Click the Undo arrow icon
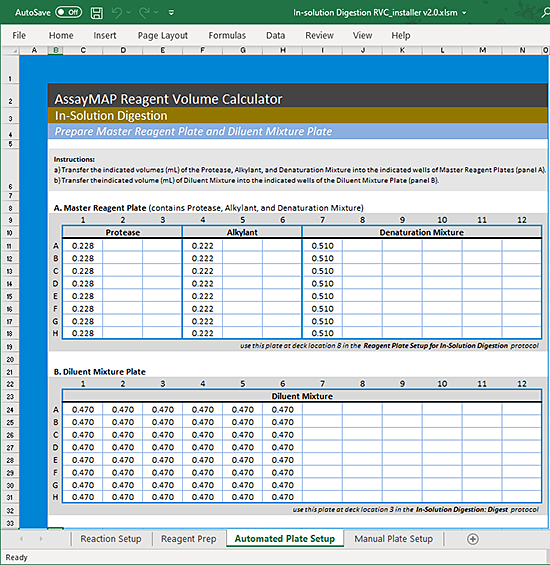This screenshot has height=565, width=550. coord(116,13)
